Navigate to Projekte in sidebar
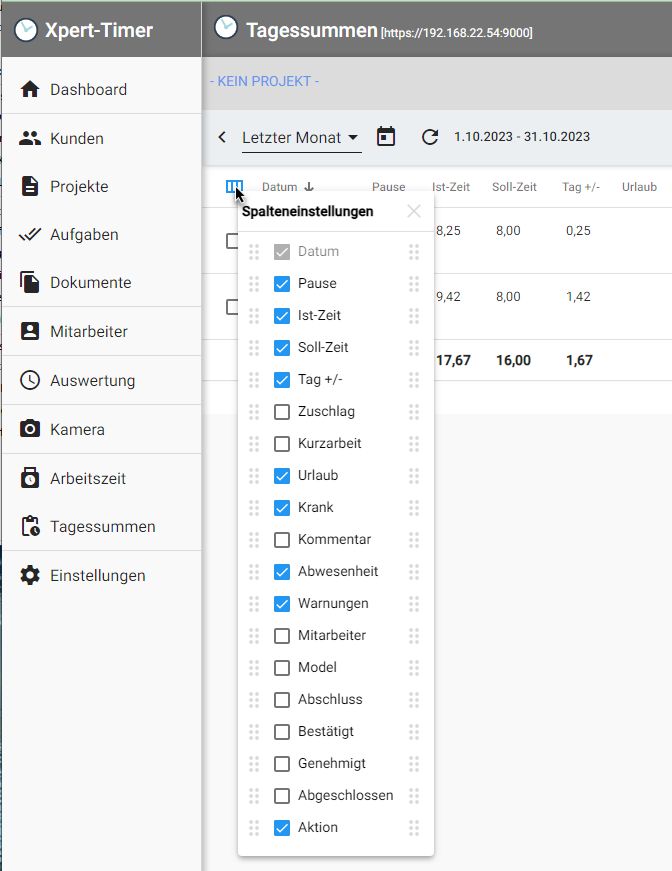 79,186
